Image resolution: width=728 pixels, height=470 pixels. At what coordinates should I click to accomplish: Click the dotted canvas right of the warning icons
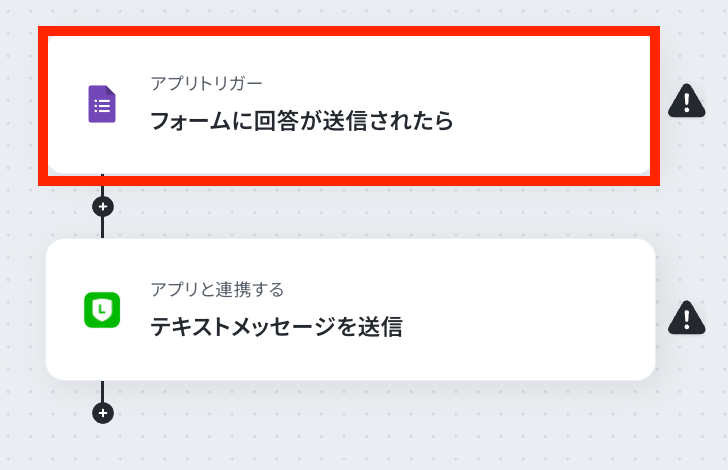point(717,209)
